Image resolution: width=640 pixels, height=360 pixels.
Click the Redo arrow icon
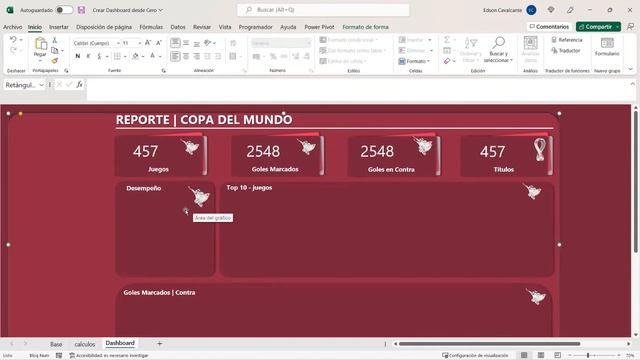13,50
